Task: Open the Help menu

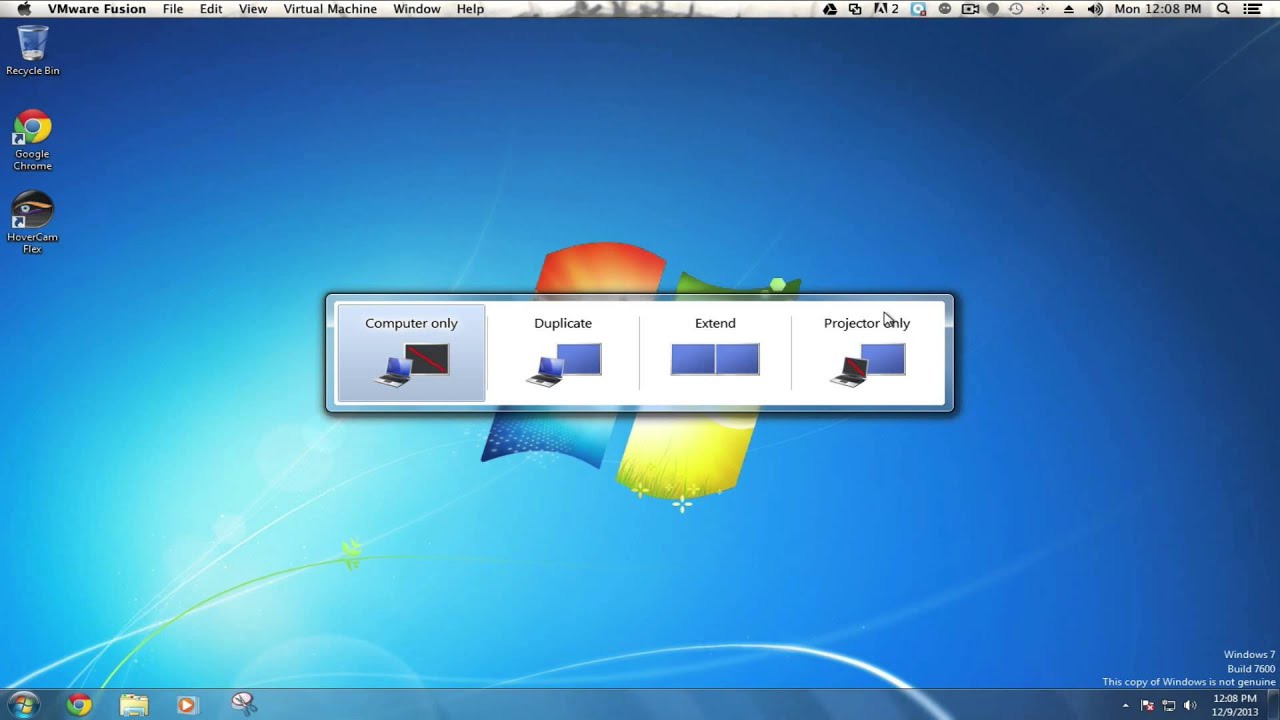Action: point(470,9)
